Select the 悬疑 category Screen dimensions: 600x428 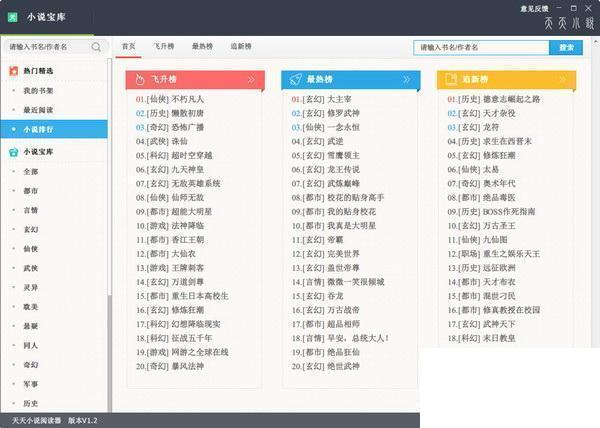(31, 326)
